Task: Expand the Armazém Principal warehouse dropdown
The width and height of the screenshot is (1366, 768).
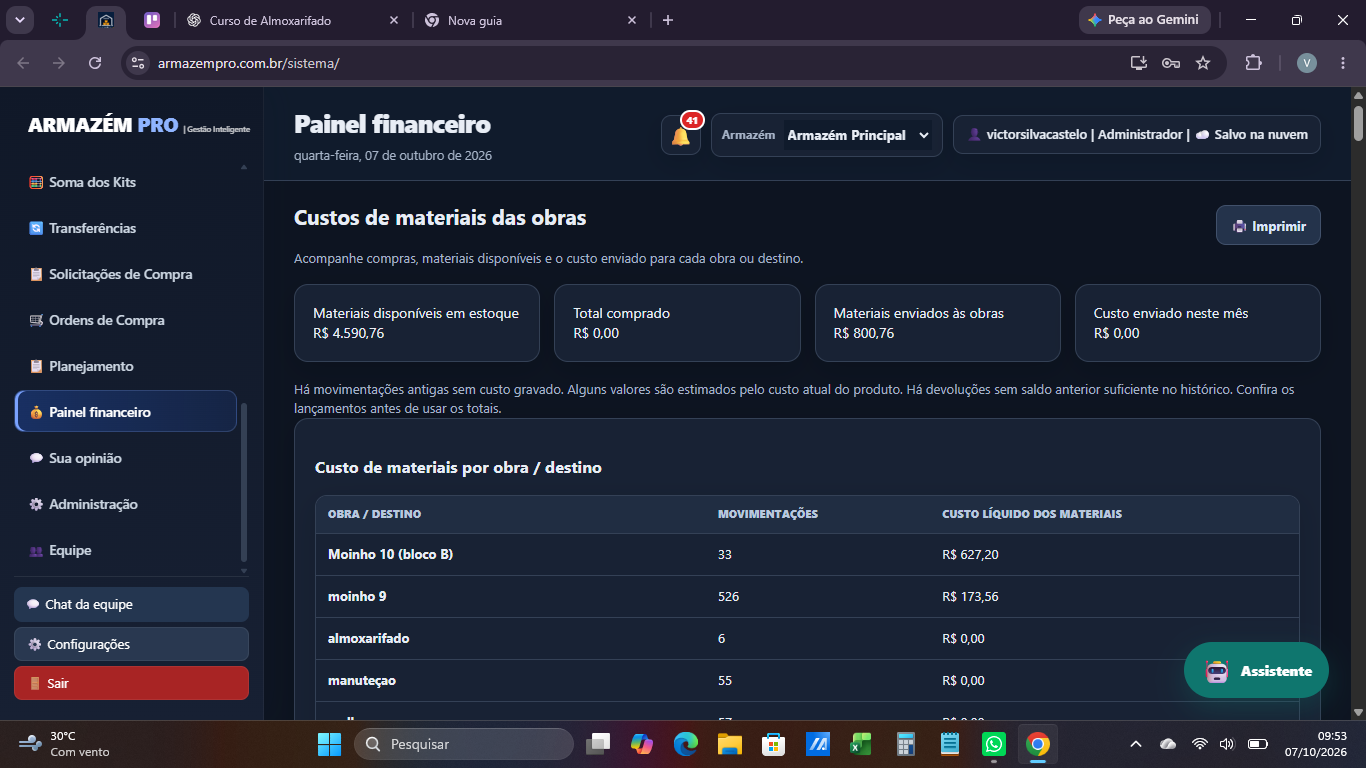Action: pos(857,135)
